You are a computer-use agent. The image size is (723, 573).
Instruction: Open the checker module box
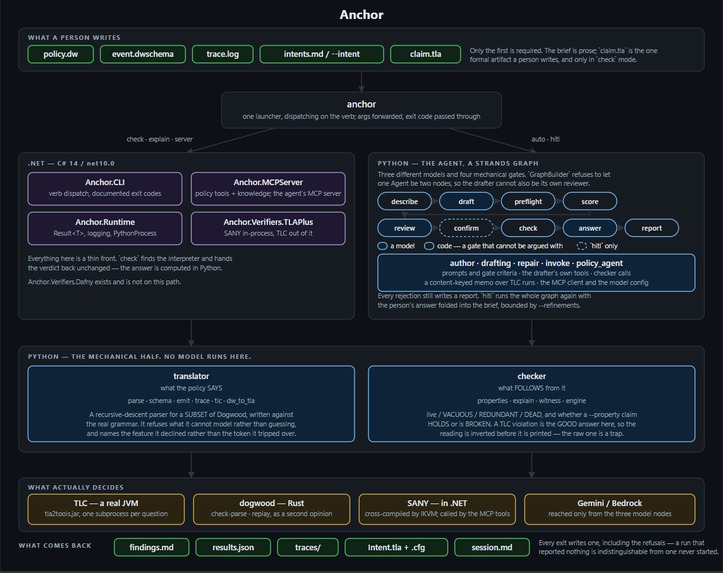(x=532, y=404)
